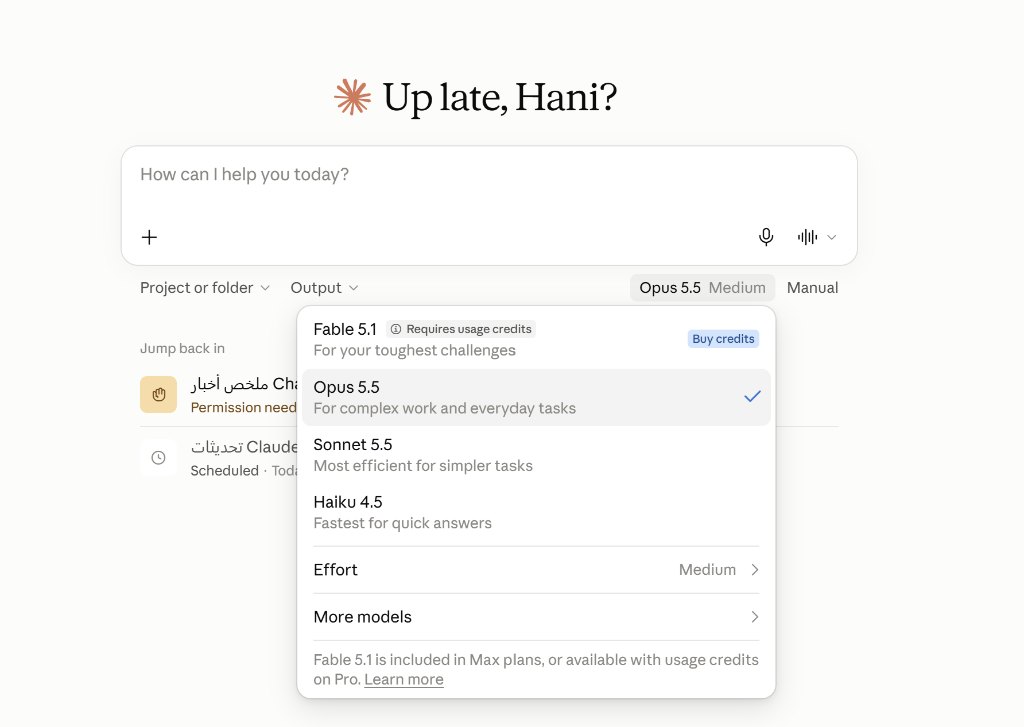This screenshot has width=1024, height=727.
Task: Click the orange Claude starburst logo
Action: coord(353,97)
